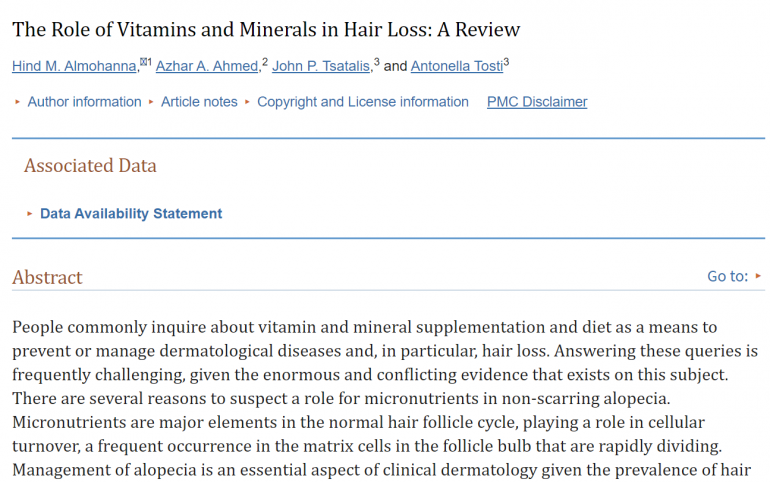Click the orange arrow next to Go to
The height and width of the screenshot is (482, 770).
click(758, 276)
